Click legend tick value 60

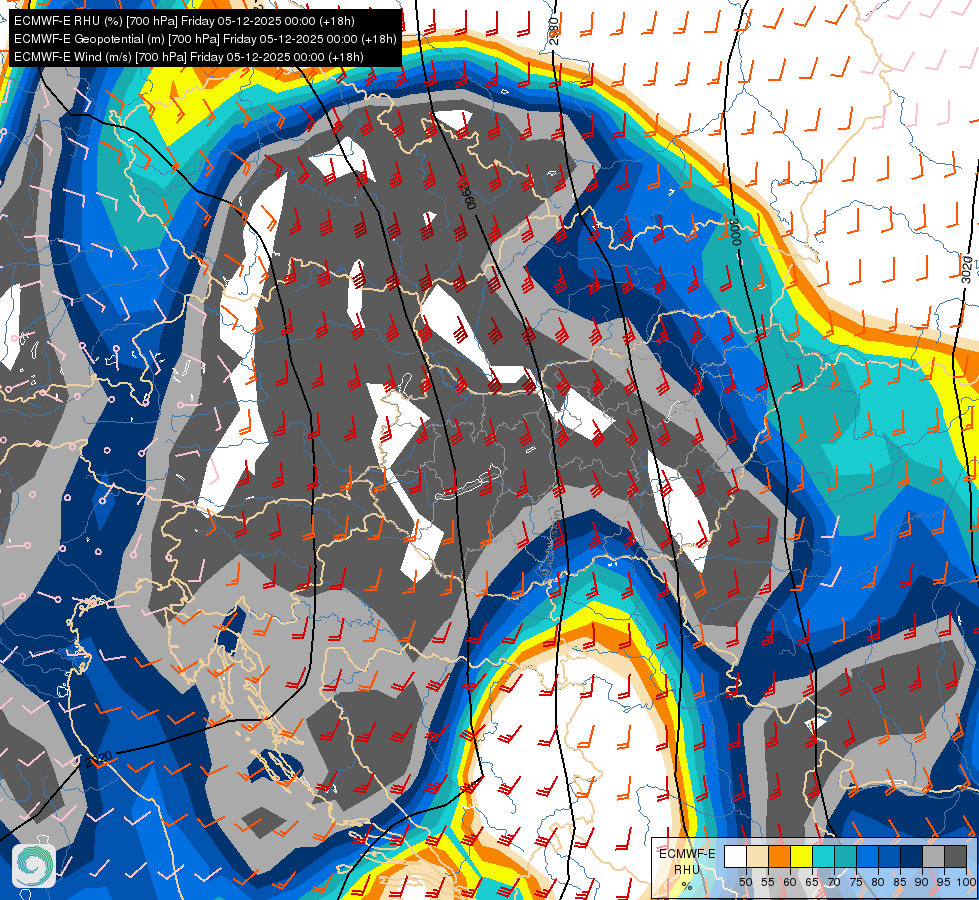790,882
